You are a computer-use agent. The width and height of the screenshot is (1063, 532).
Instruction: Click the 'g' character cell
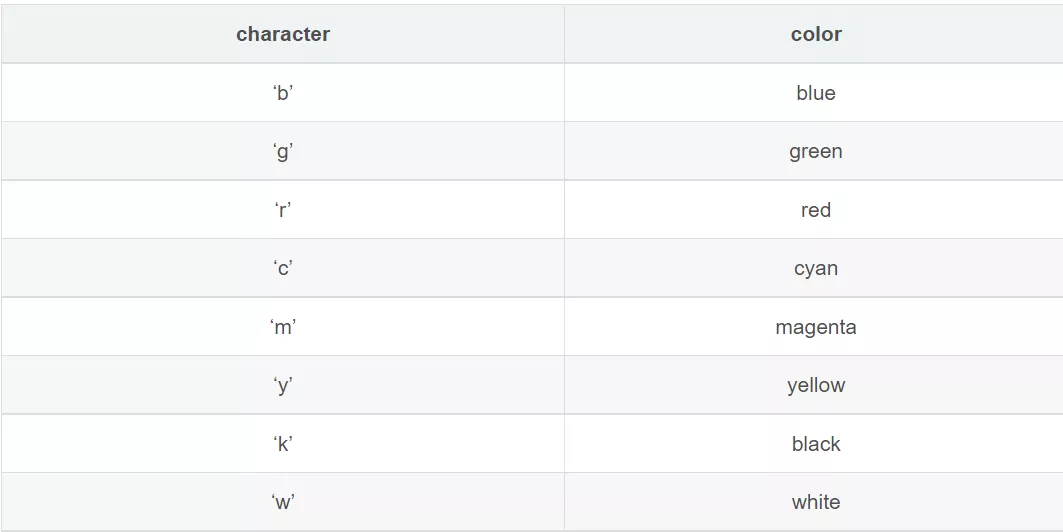coord(283,151)
